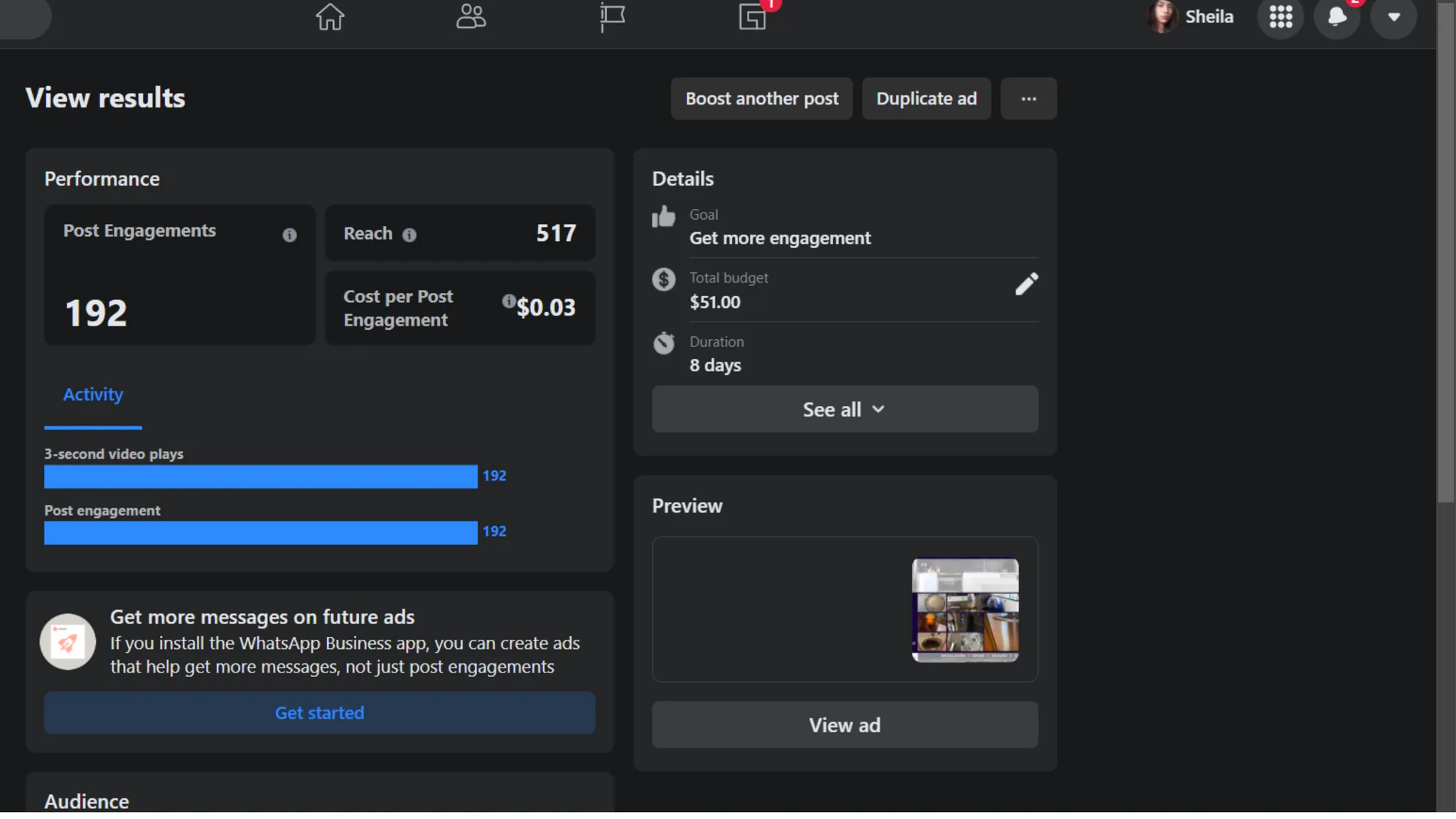The width and height of the screenshot is (1456, 819).
Task: Click info icon beside Reach
Action: (409, 235)
